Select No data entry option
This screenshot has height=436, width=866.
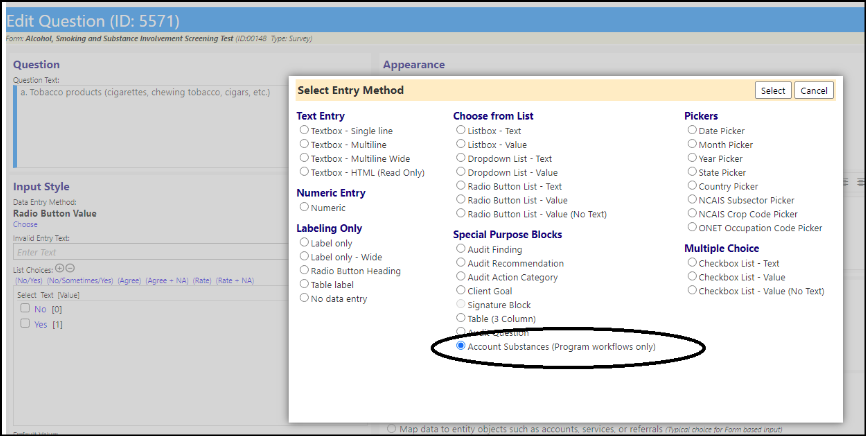[304, 298]
